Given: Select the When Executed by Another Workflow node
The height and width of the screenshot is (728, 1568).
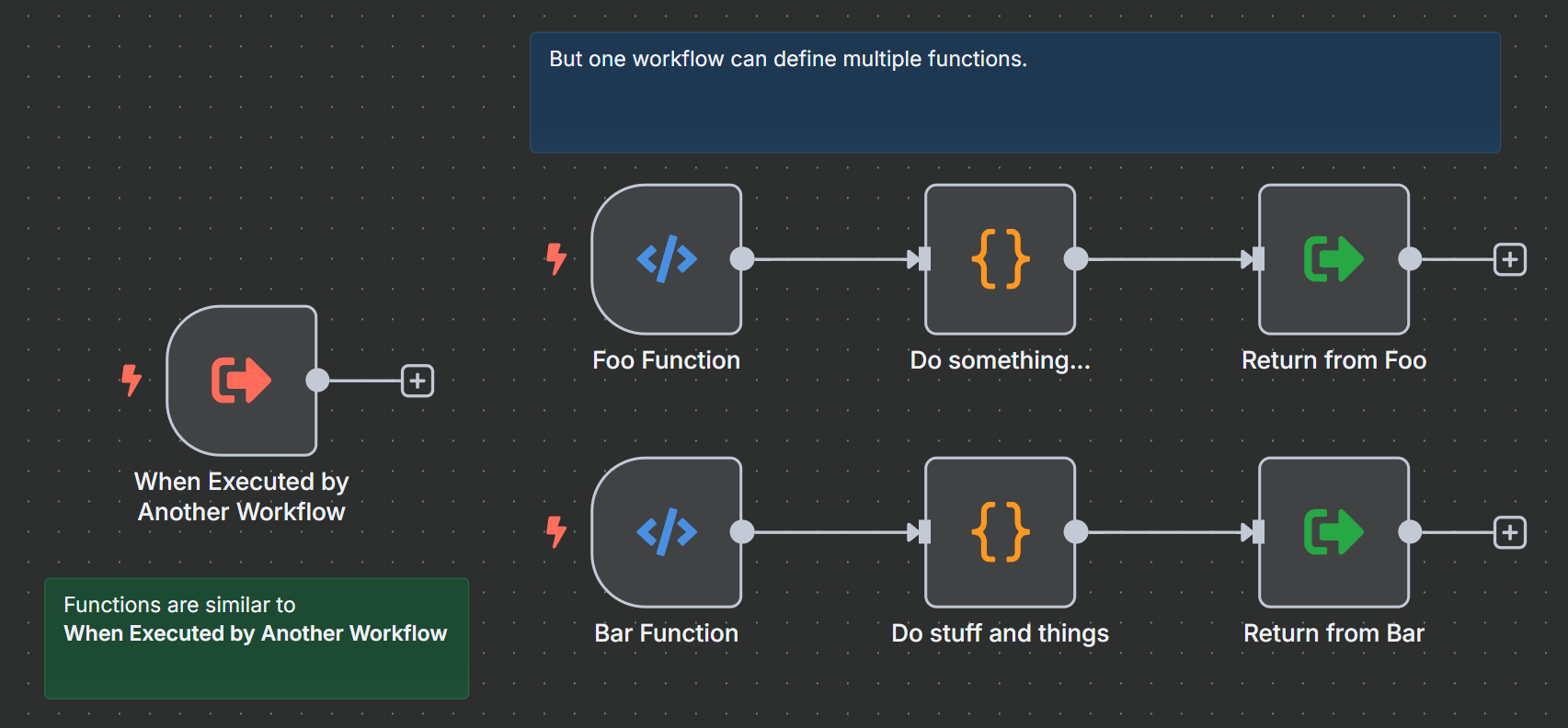Looking at the screenshot, I should click(x=242, y=381).
